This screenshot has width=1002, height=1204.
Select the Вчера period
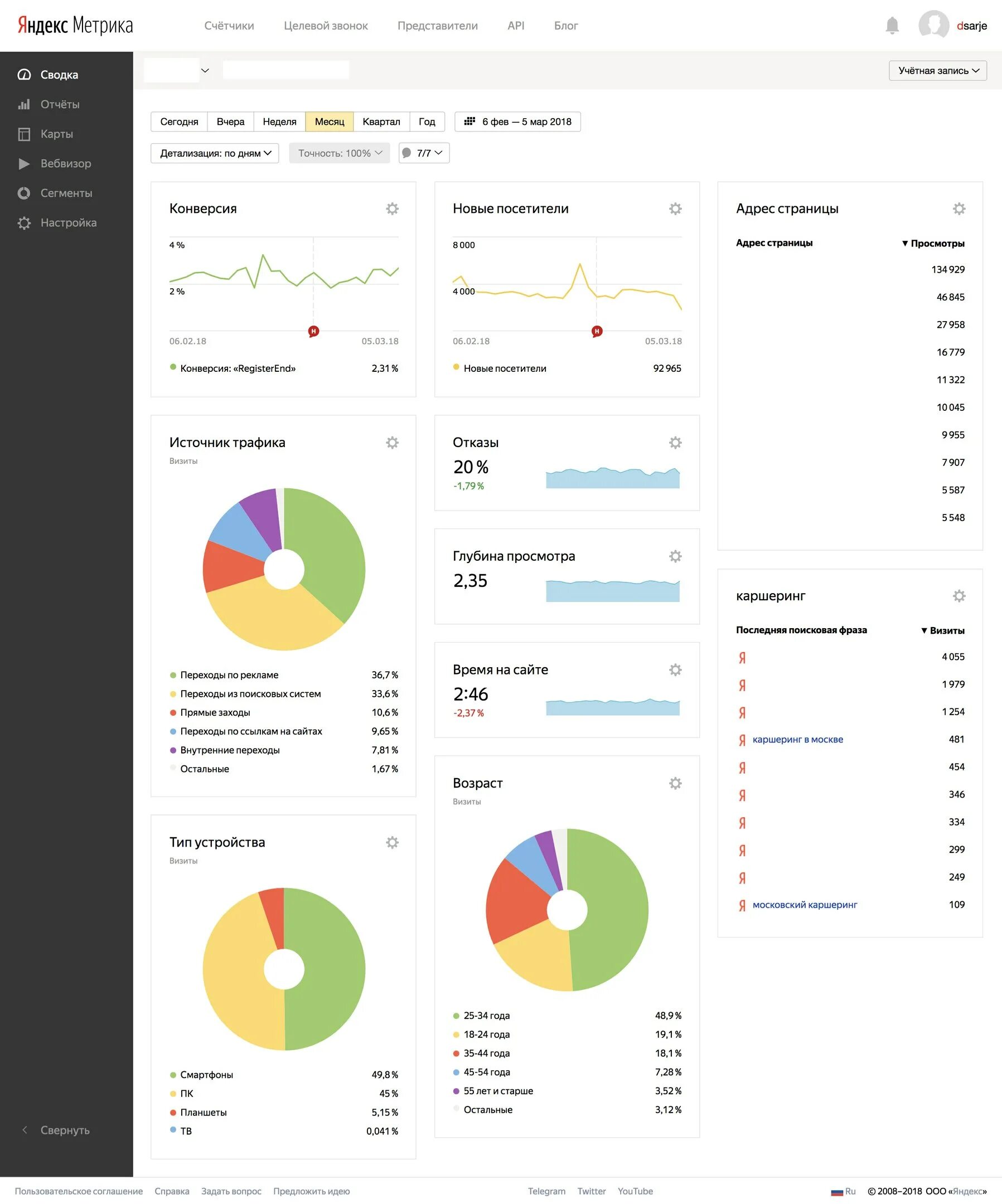coord(231,122)
